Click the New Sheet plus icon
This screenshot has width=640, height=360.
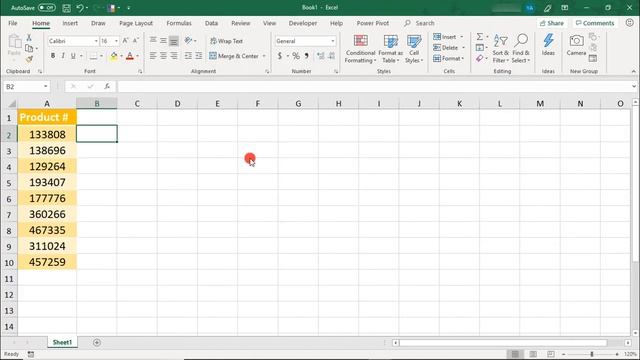pos(97,342)
